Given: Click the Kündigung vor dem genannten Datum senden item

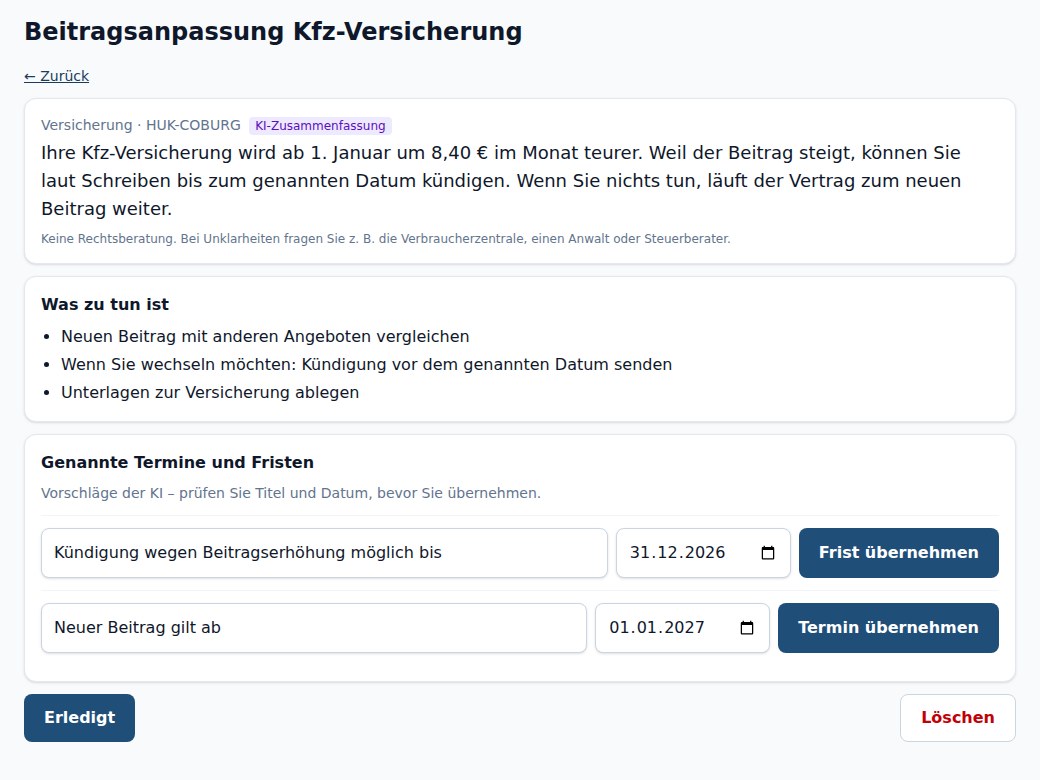Looking at the screenshot, I should [x=367, y=364].
